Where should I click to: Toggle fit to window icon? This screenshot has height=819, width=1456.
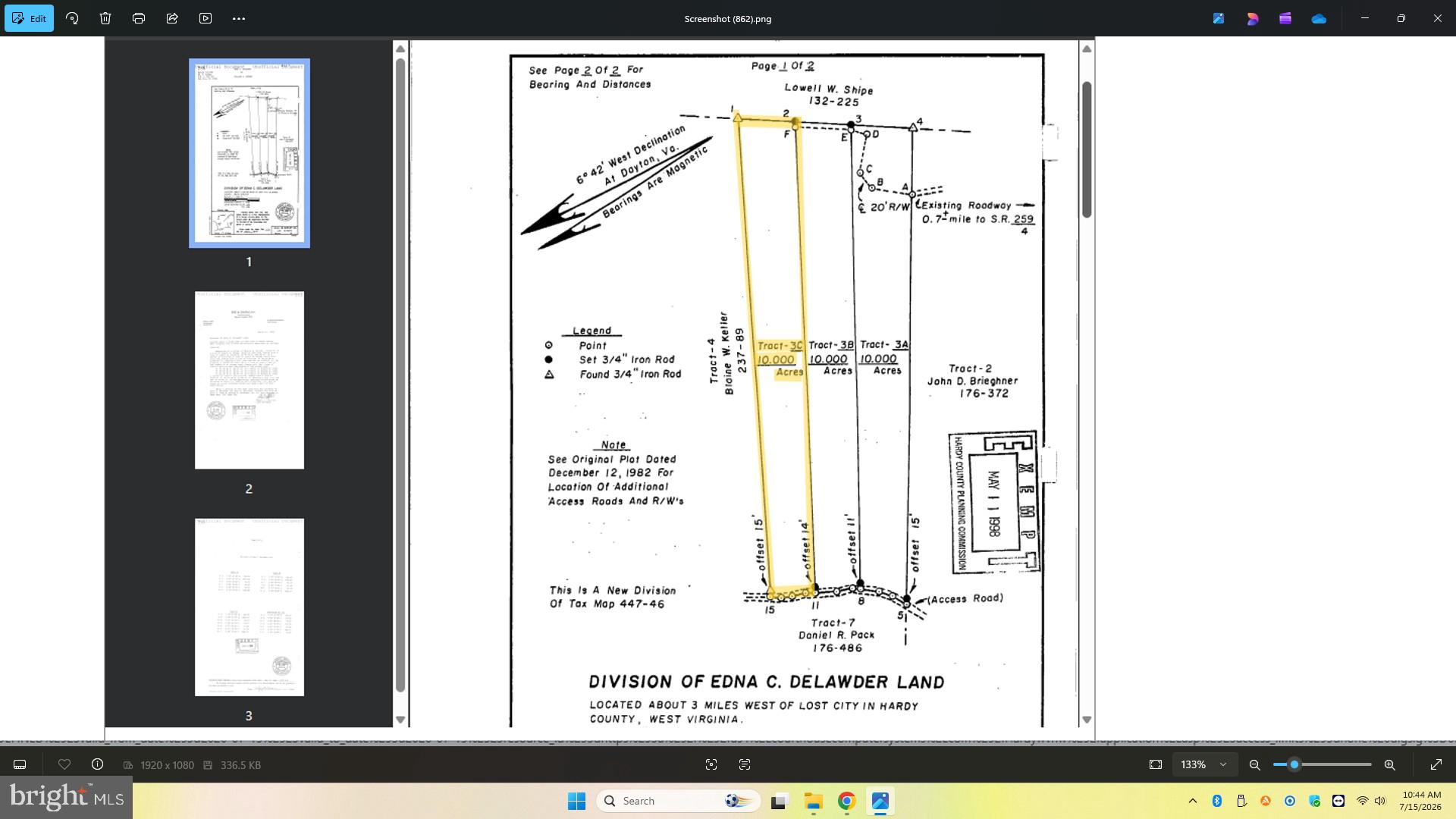pos(1156,764)
